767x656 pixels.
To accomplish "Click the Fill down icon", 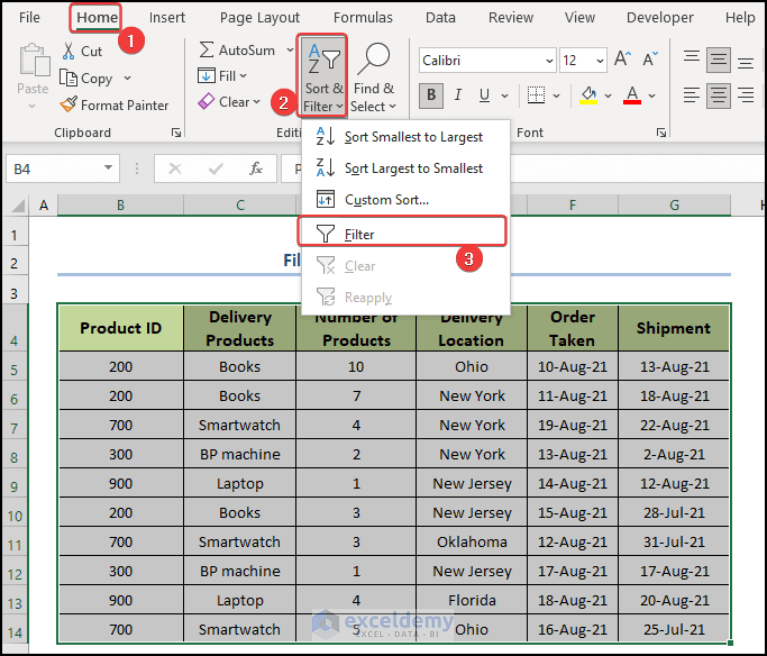I will click(x=206, y=76).
